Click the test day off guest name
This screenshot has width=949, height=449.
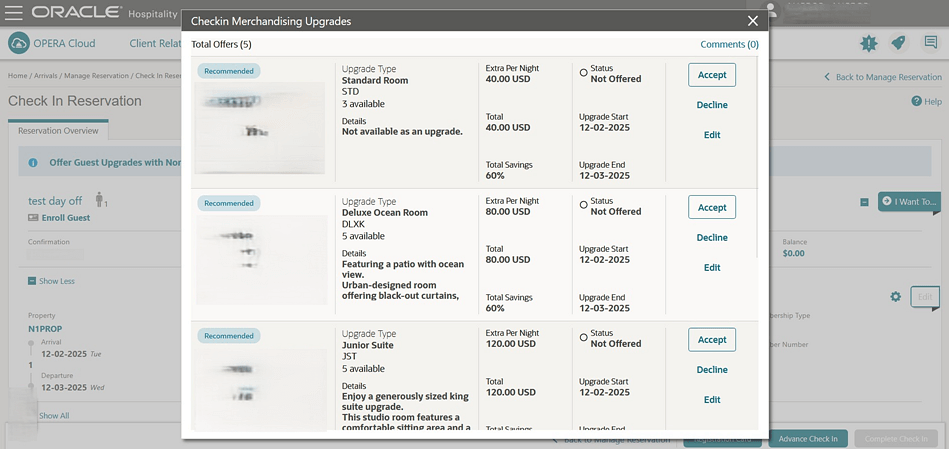point(55,201)
